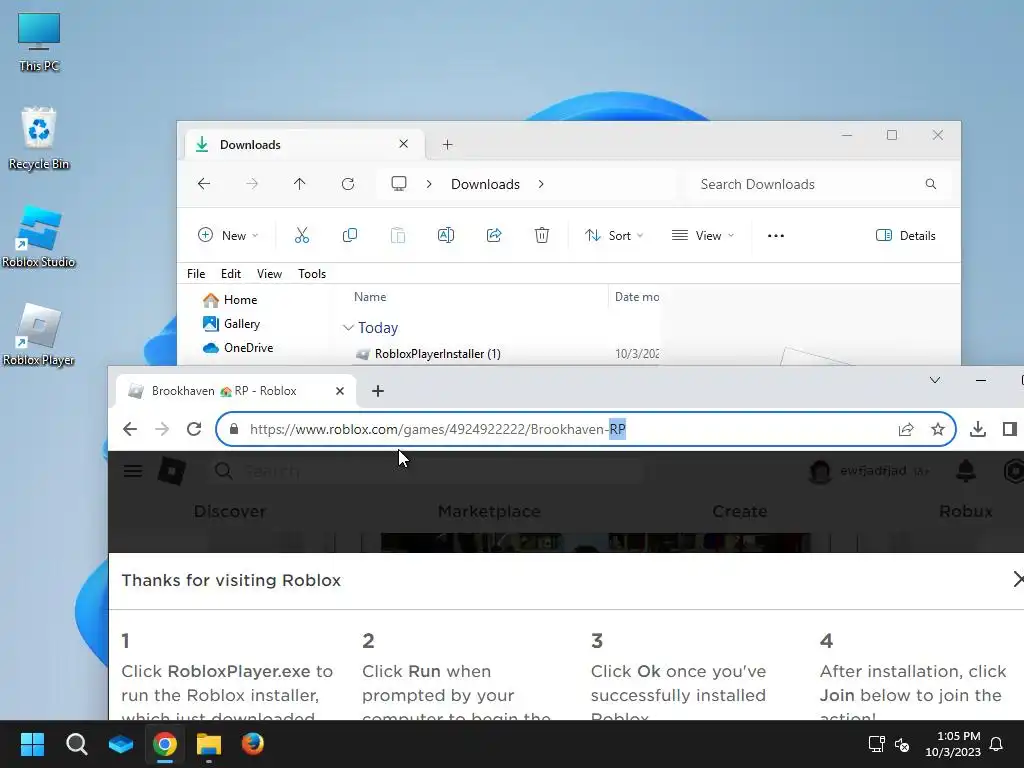Open This PC desktop icon

tap(39, 41)
